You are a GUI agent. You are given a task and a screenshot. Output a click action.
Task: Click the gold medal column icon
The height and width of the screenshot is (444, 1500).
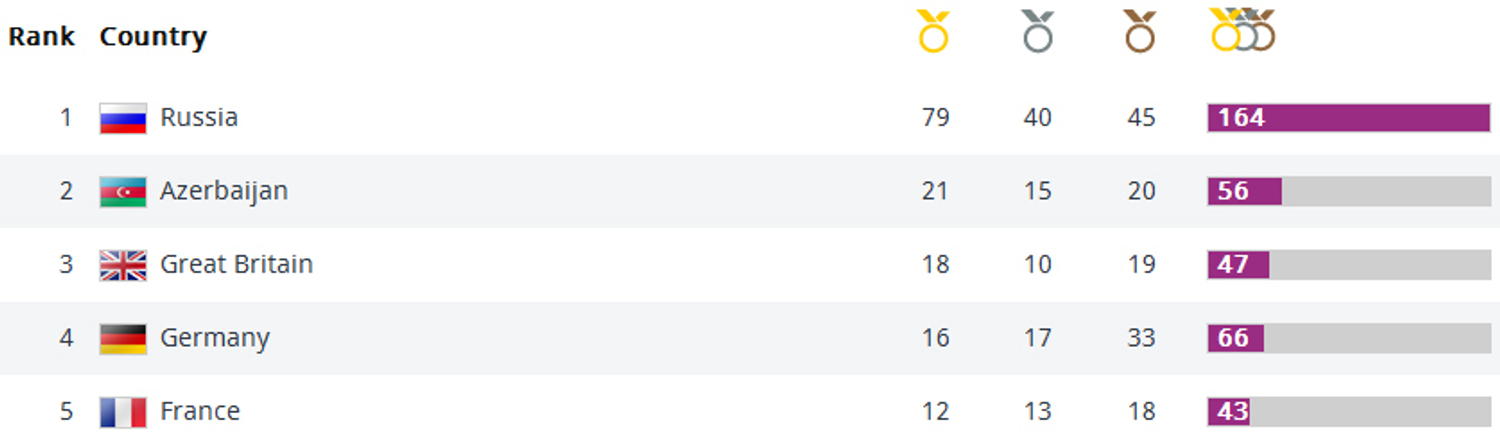933,31
